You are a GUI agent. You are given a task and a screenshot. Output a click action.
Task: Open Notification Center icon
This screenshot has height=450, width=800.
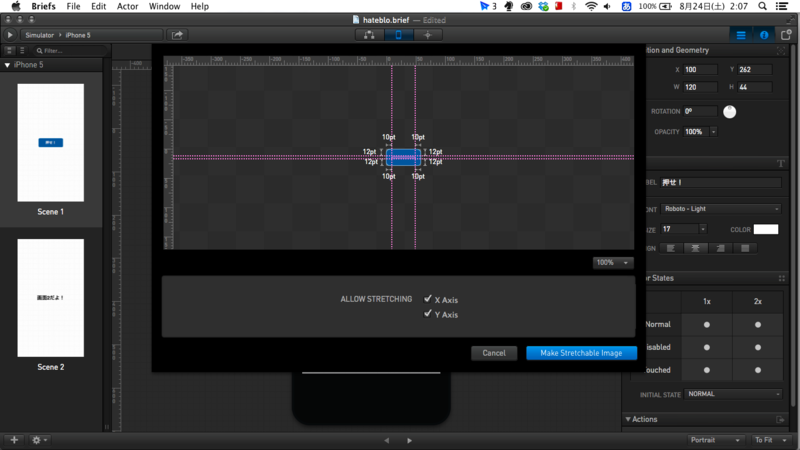tap(782, 7)
